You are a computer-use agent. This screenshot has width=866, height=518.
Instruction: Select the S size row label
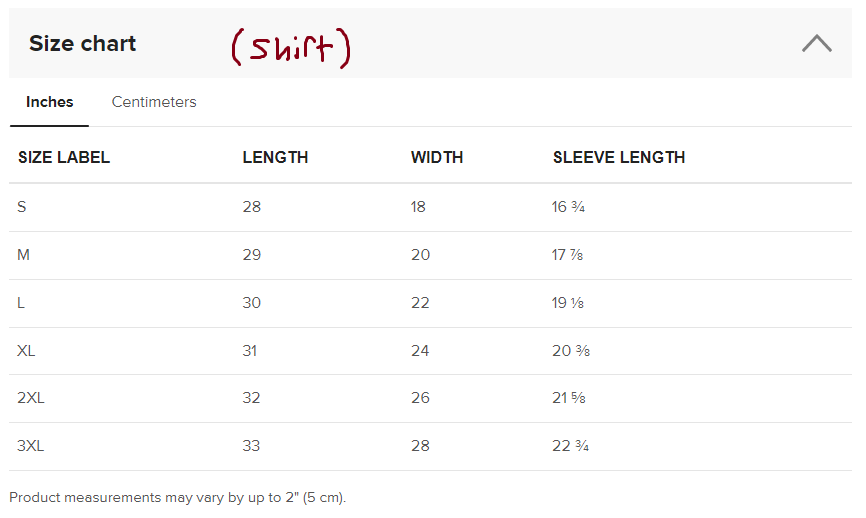(x=22, y=207)
